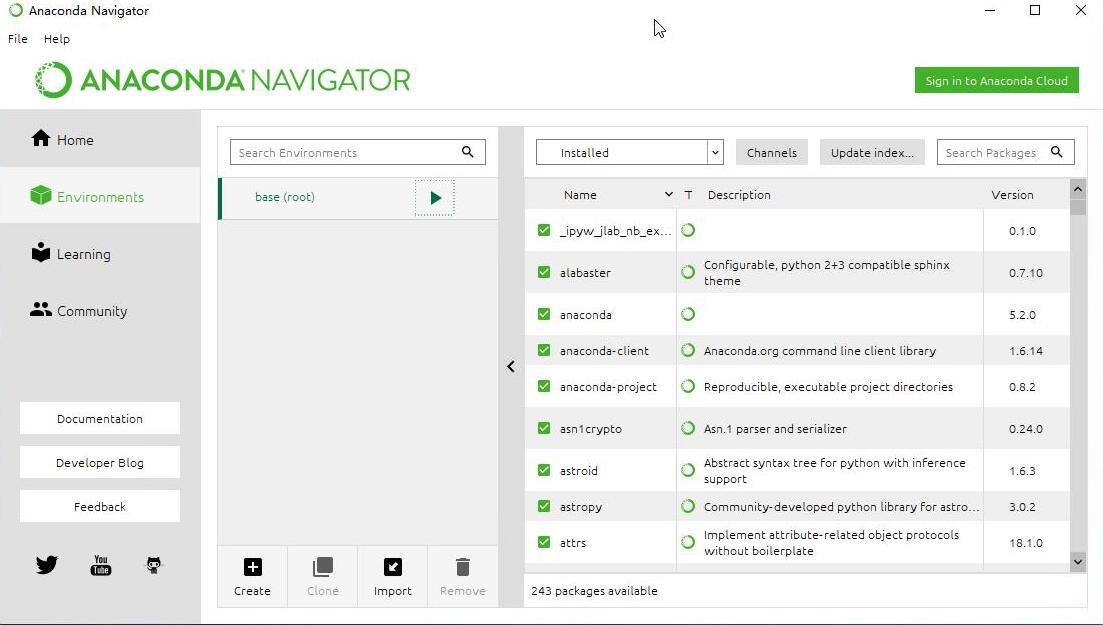Select the Environments tab
1103x625 pixels.
point(100,196)
